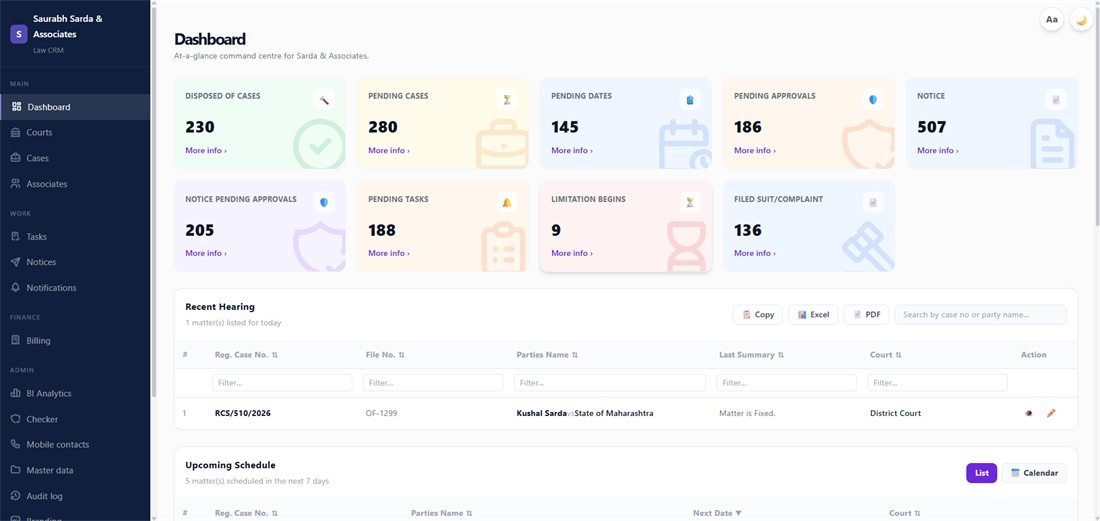Click the hourglass icon on Pending Cases card
The image size is (1100, 521).
pyautogui.click(x=507, y=100)
